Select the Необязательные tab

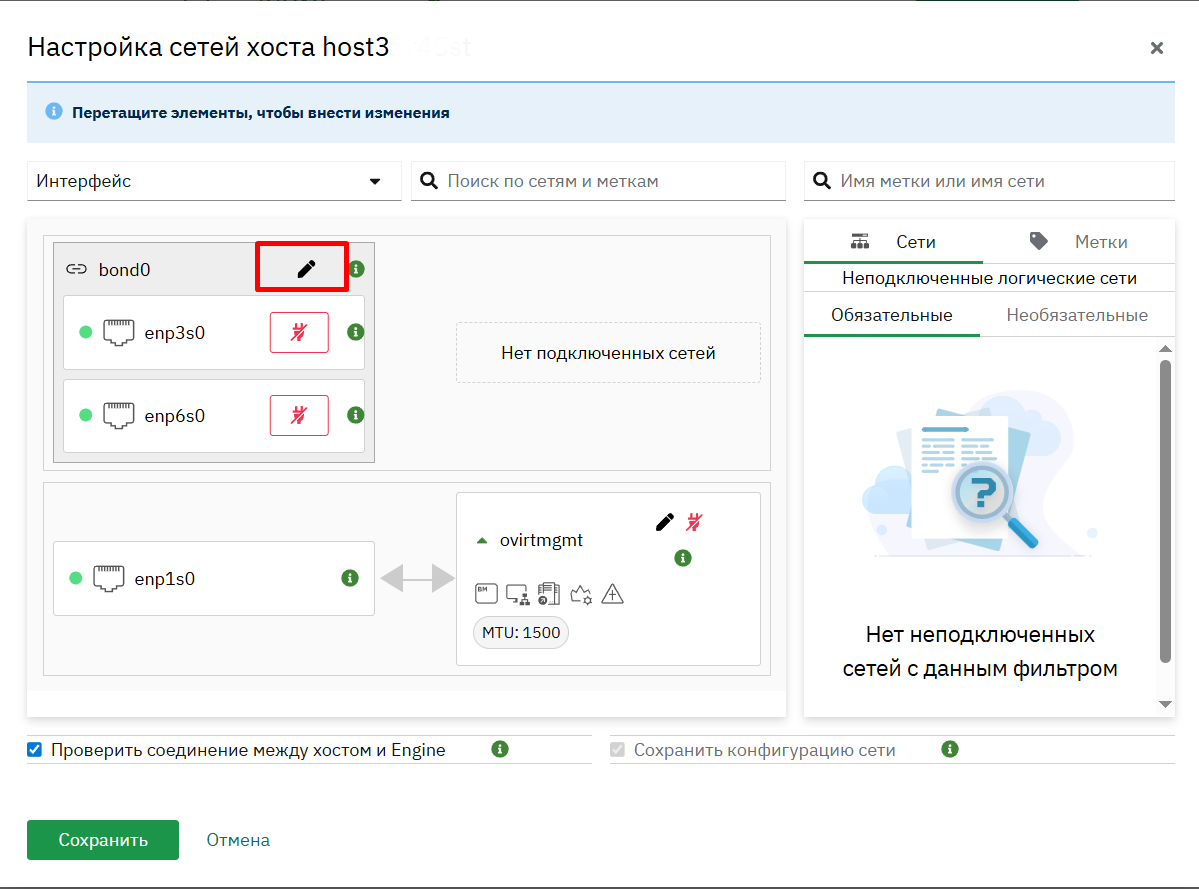[x=1077, y=315]
